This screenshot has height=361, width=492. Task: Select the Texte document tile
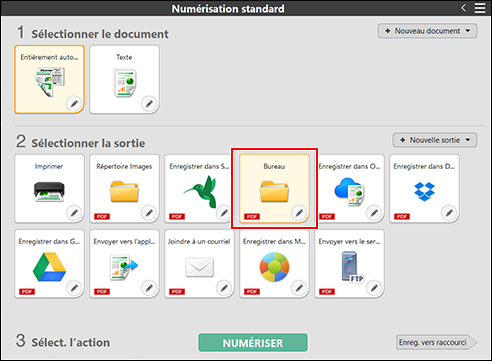(124, 79)
